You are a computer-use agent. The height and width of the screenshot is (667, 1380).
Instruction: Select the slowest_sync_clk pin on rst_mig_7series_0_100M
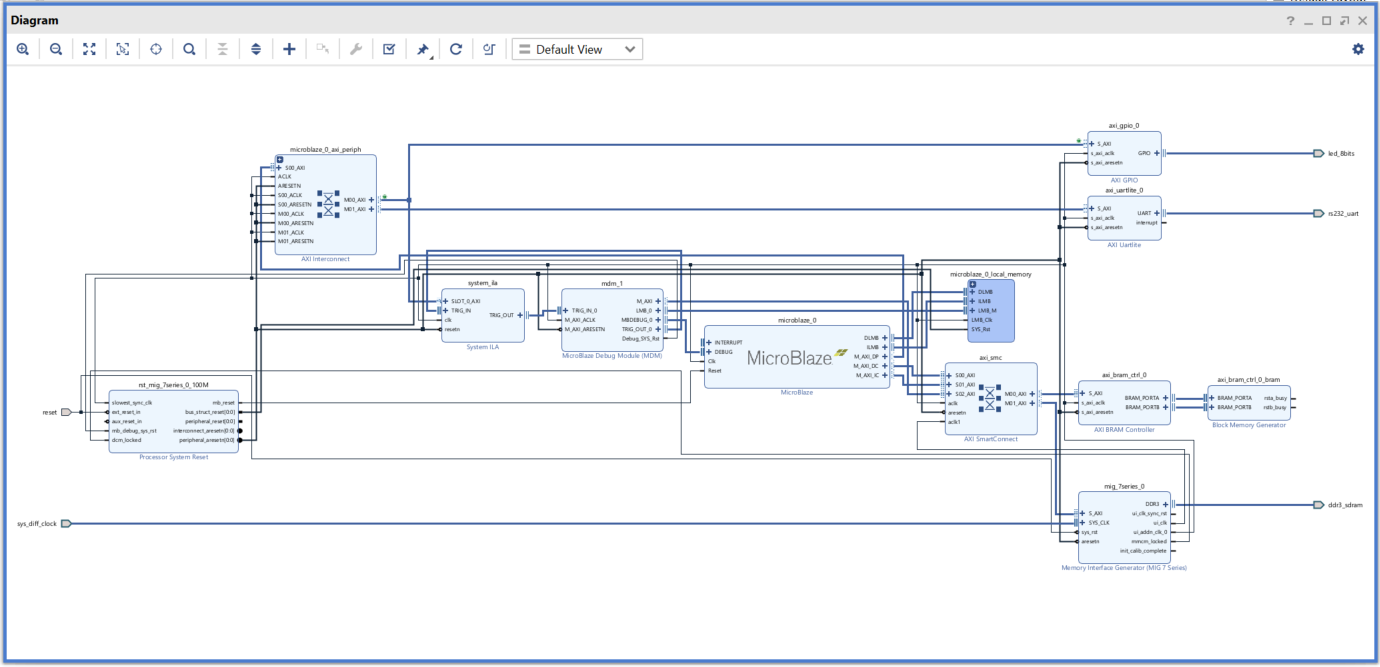(x=131, y=402)
